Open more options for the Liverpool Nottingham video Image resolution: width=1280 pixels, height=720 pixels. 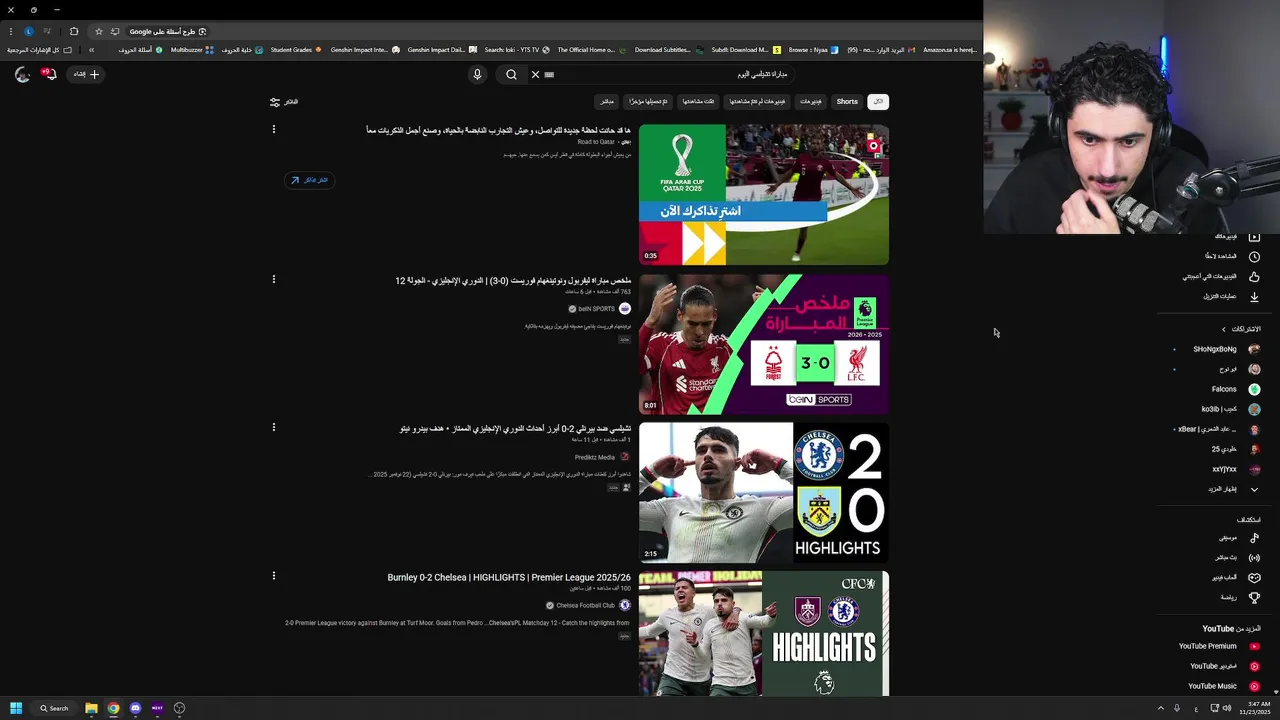(x=273, y=279)
